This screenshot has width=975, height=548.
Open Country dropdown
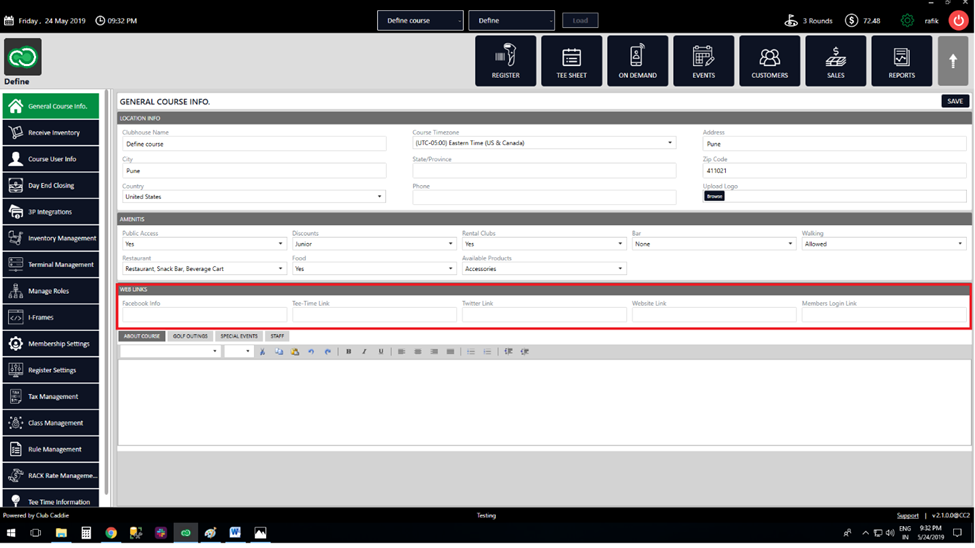(254, 197)
